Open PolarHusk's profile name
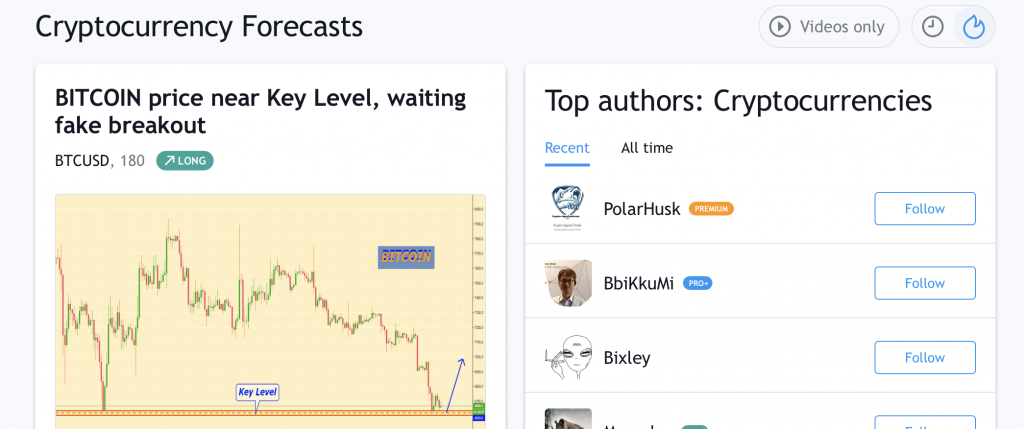 tap(642, 209)
